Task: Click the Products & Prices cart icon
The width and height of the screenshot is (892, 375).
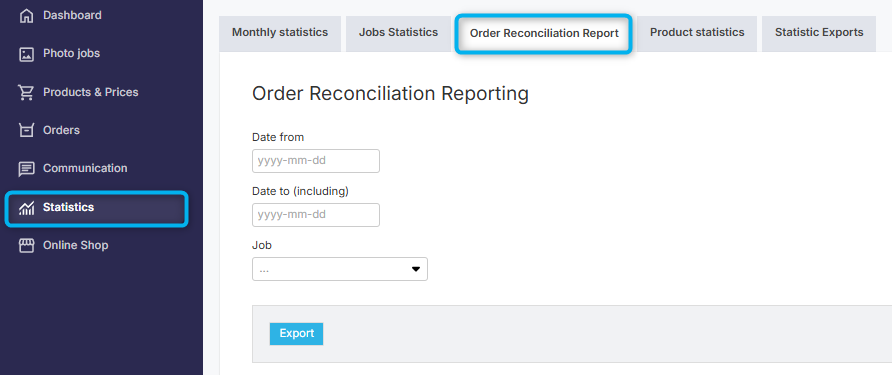Action: pos(26,92)
